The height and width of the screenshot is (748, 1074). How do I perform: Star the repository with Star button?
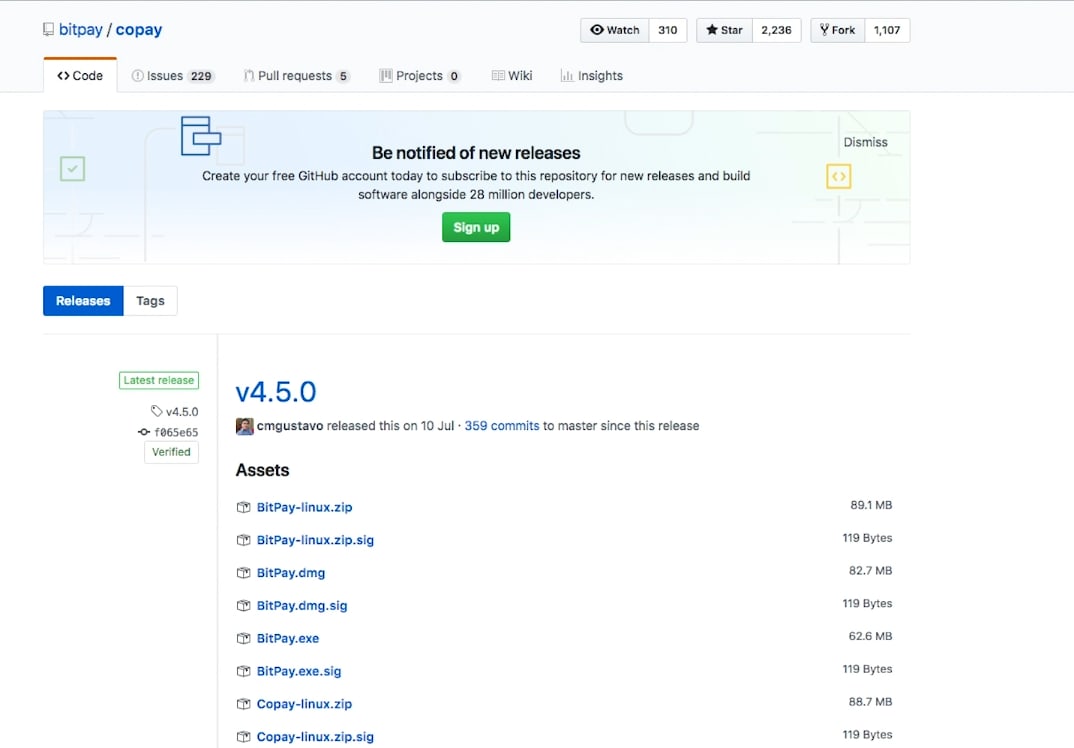(x=724, y=30)
